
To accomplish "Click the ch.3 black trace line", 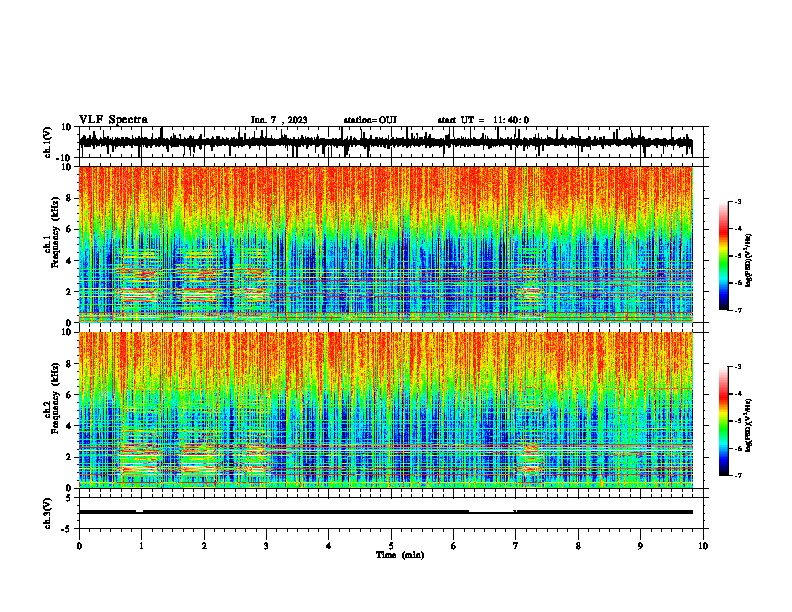I will [x=385, y=512].
